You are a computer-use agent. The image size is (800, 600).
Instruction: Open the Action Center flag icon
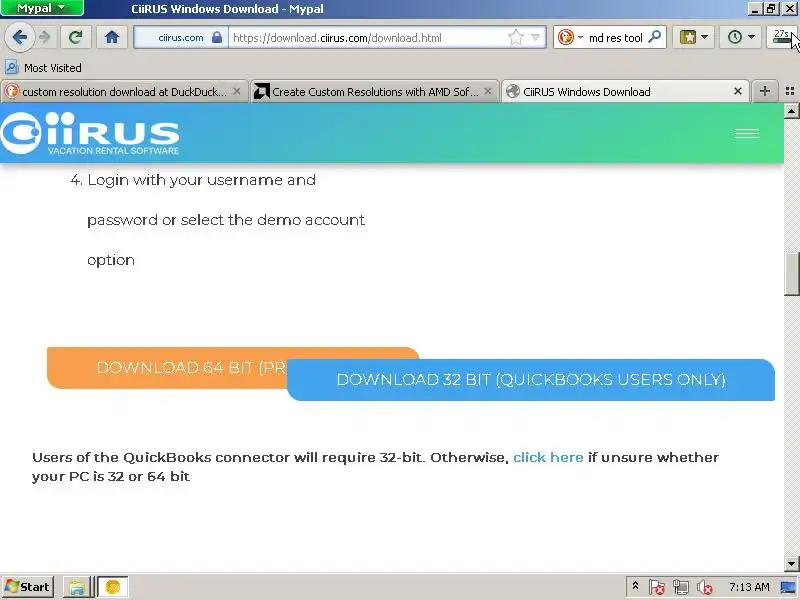tap(657, 588)
